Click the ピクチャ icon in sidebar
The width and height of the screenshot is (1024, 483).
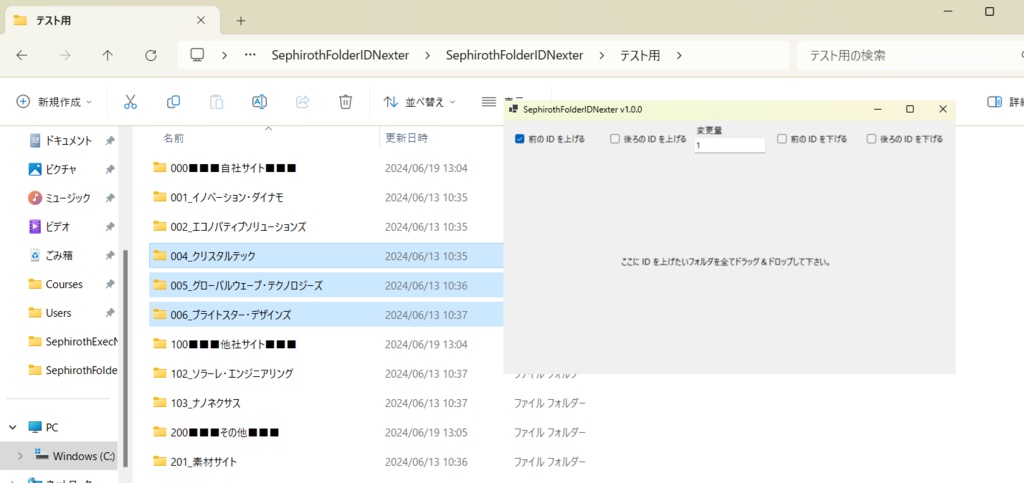(x=35, y=170)
